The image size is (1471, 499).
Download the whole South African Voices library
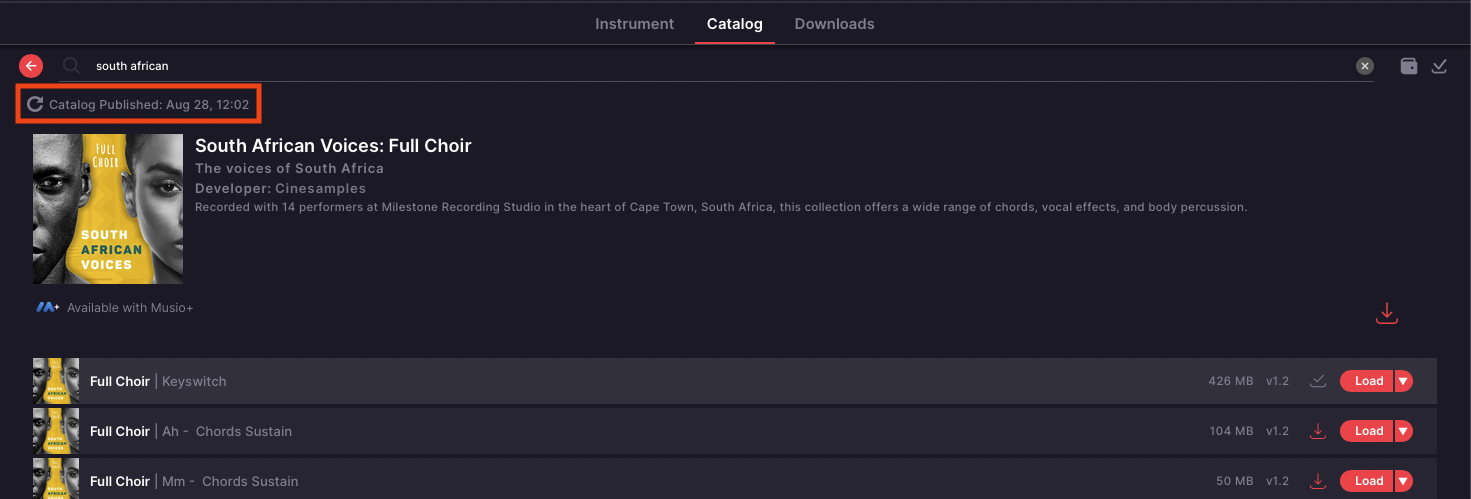(1386, 313)
